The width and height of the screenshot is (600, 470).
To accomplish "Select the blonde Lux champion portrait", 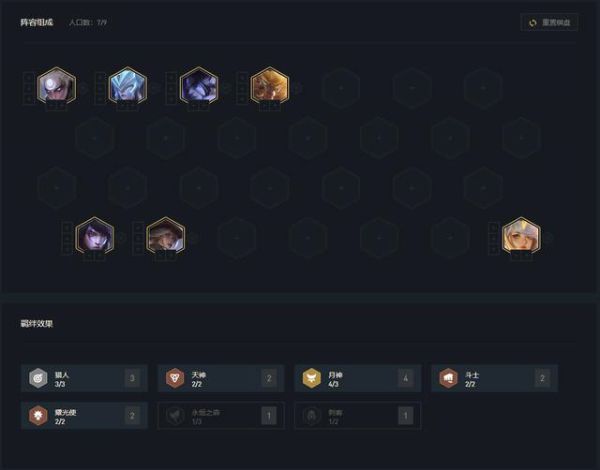I will (x=521, y=236).
